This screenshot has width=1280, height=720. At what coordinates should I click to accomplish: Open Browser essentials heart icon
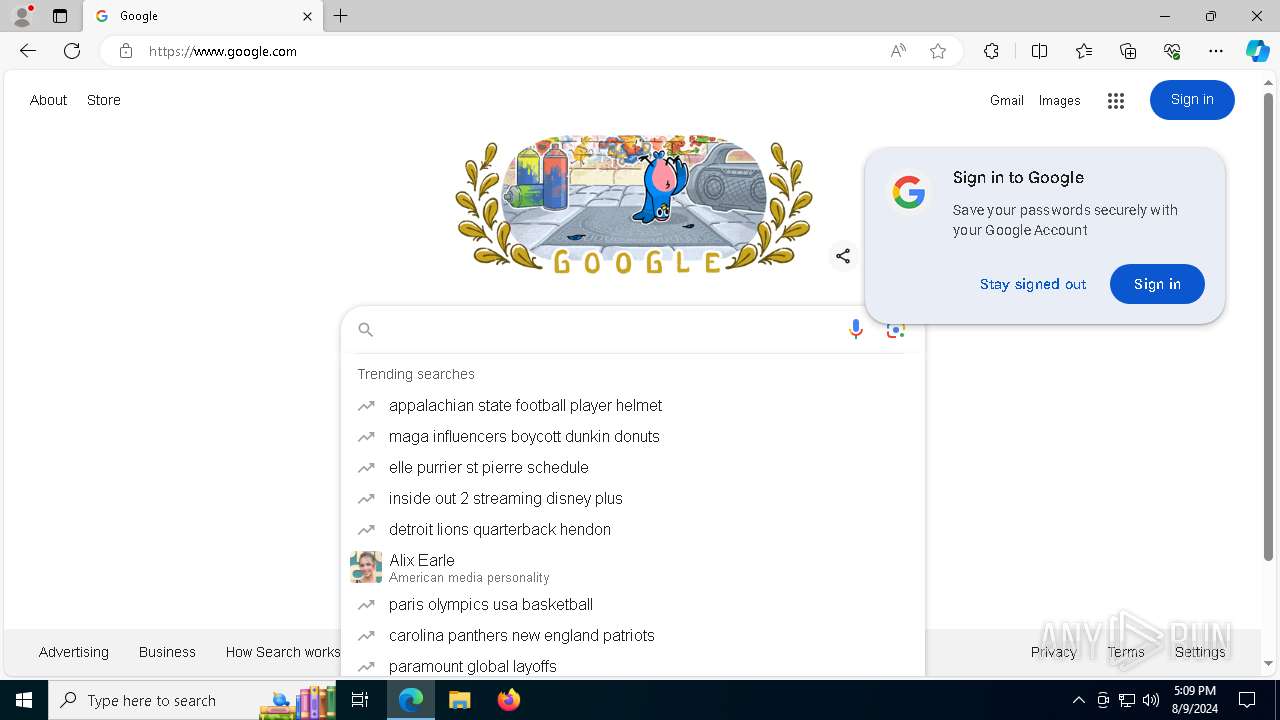pos(1172,51)
